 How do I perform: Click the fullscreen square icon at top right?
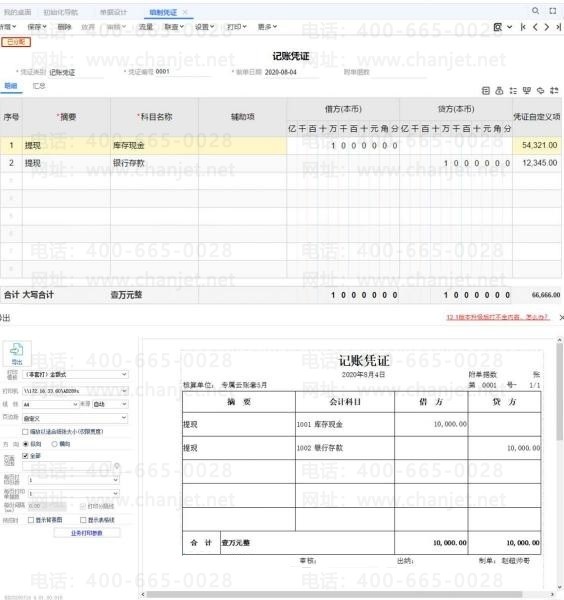[553, 11]
